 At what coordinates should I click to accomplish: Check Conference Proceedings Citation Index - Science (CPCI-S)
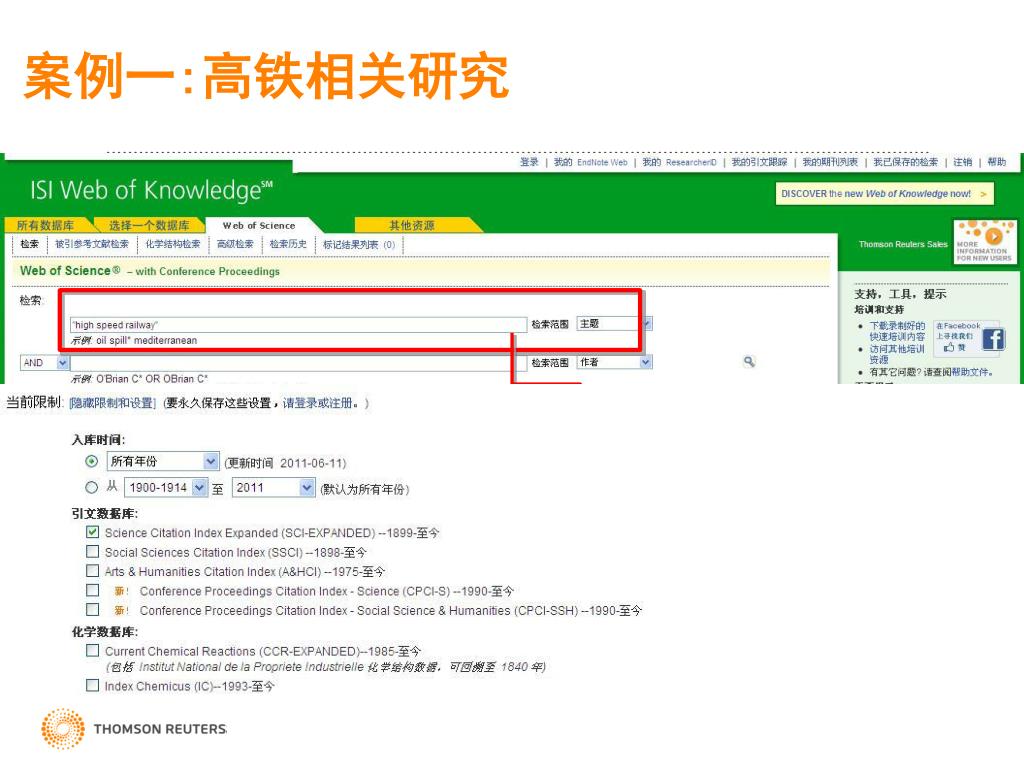tap(93, 590)
